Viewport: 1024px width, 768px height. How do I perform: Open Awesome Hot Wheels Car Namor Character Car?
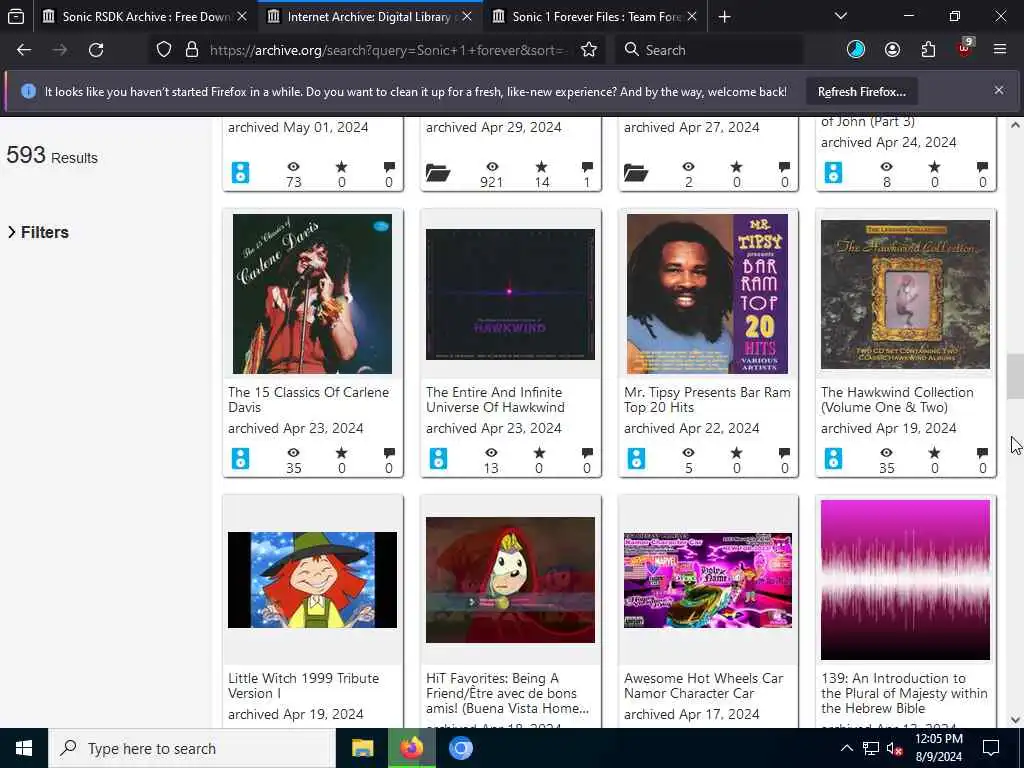[703, 686]
